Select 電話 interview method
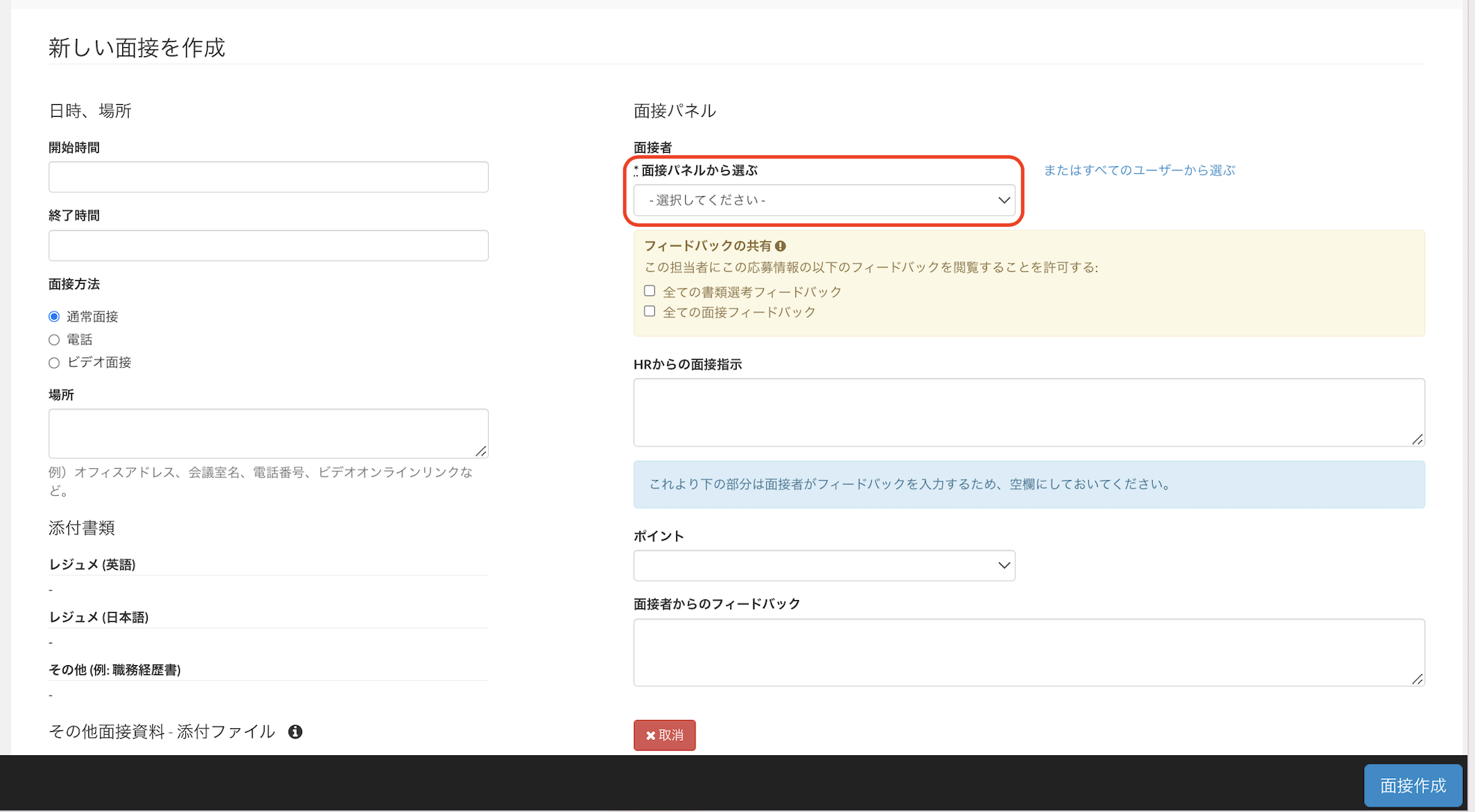This screenshot has height=812, width=1475. tap(54, 340)
